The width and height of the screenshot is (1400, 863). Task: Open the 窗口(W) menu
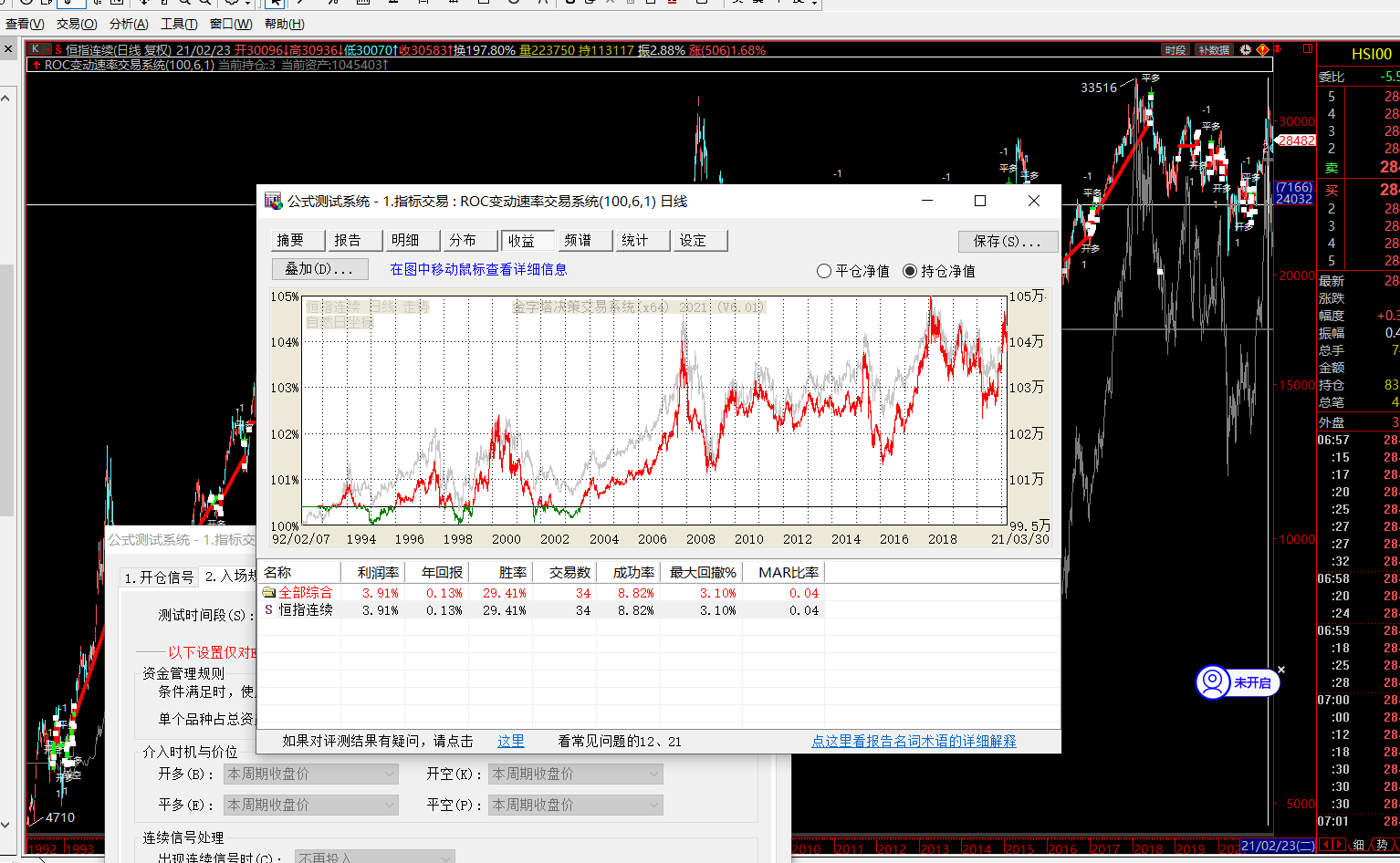tap(231, 24)
